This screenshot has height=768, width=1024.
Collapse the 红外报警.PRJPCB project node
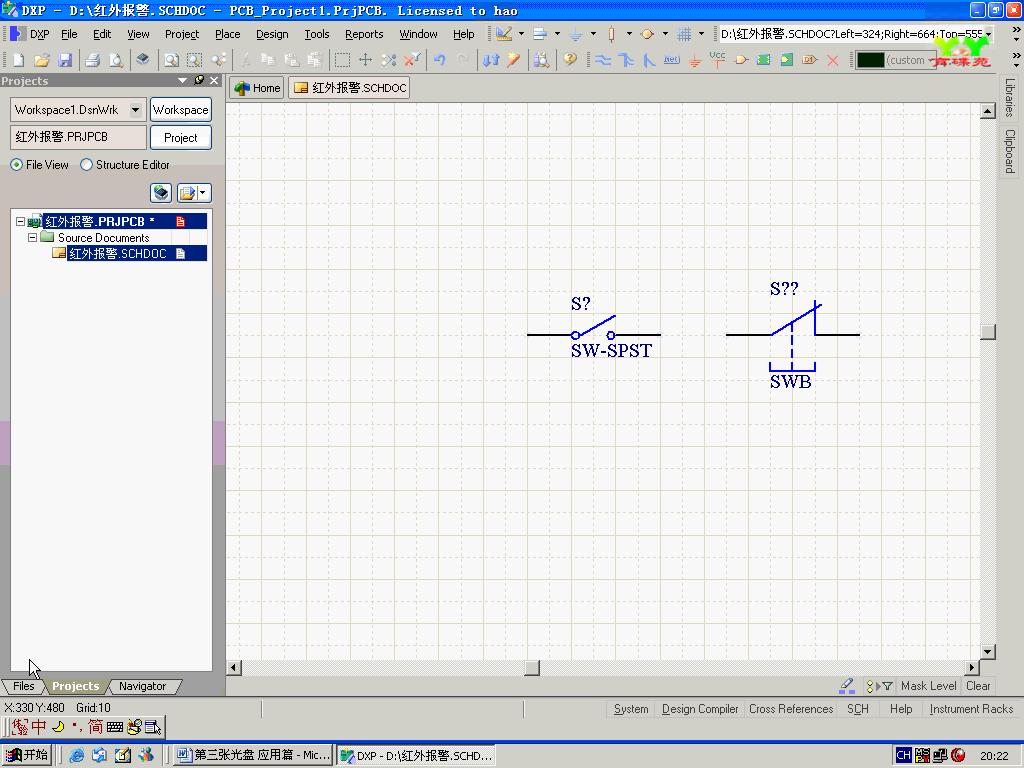click(20, 221)
